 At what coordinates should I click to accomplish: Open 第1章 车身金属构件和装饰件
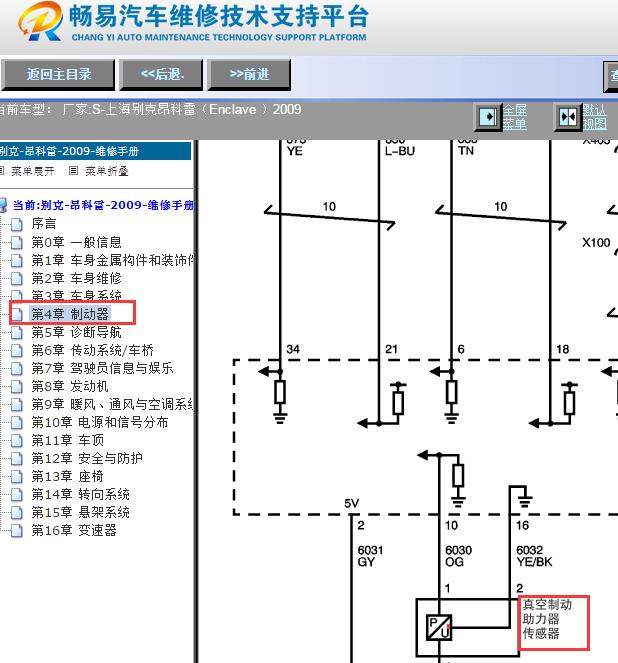[112, 260]
